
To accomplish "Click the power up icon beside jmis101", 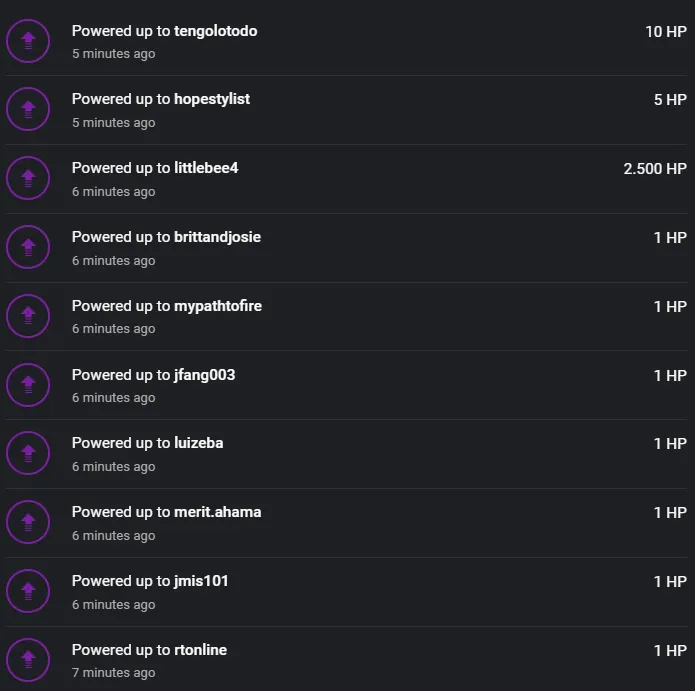I will click(28, 591).
